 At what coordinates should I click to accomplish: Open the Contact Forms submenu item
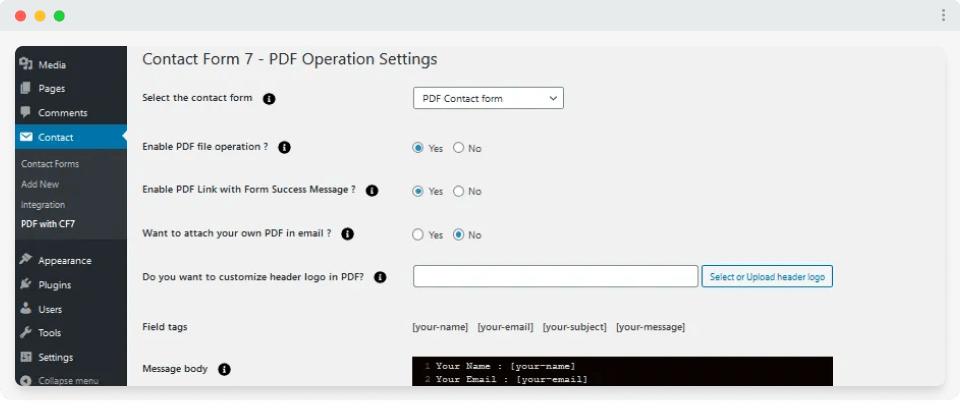click(50, 164)
